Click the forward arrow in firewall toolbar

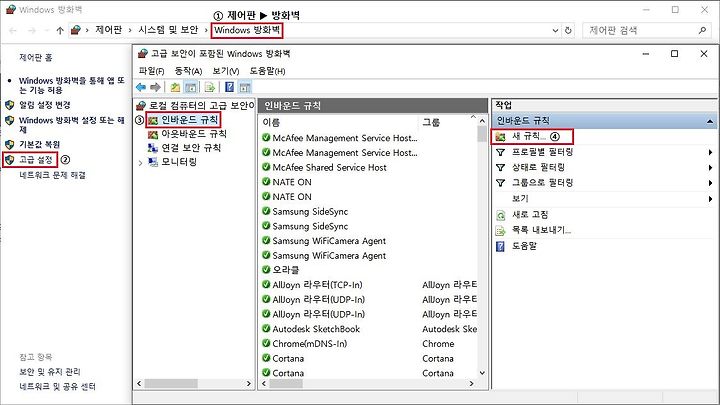tap(156, 87)
